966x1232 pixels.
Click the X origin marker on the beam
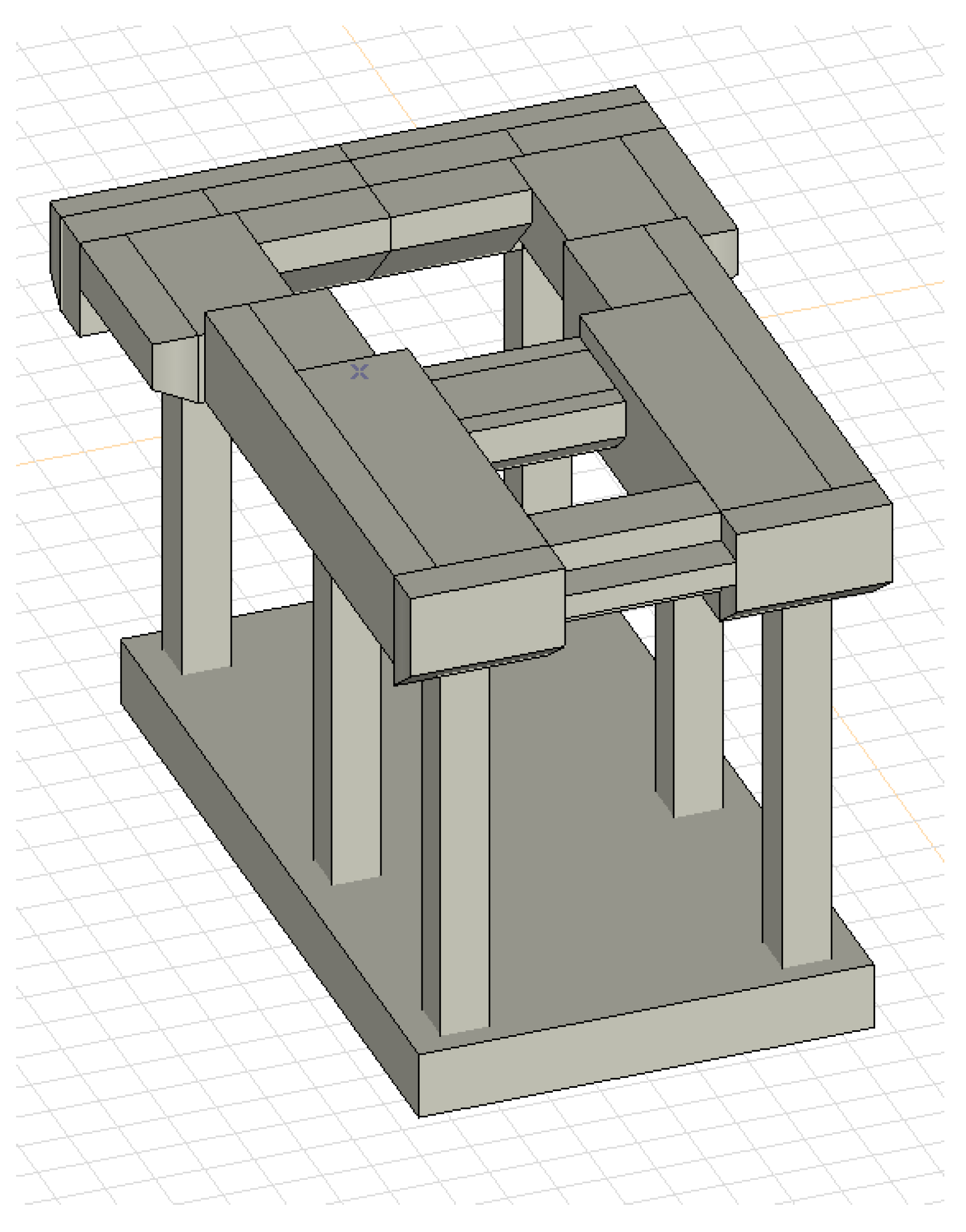360,373
